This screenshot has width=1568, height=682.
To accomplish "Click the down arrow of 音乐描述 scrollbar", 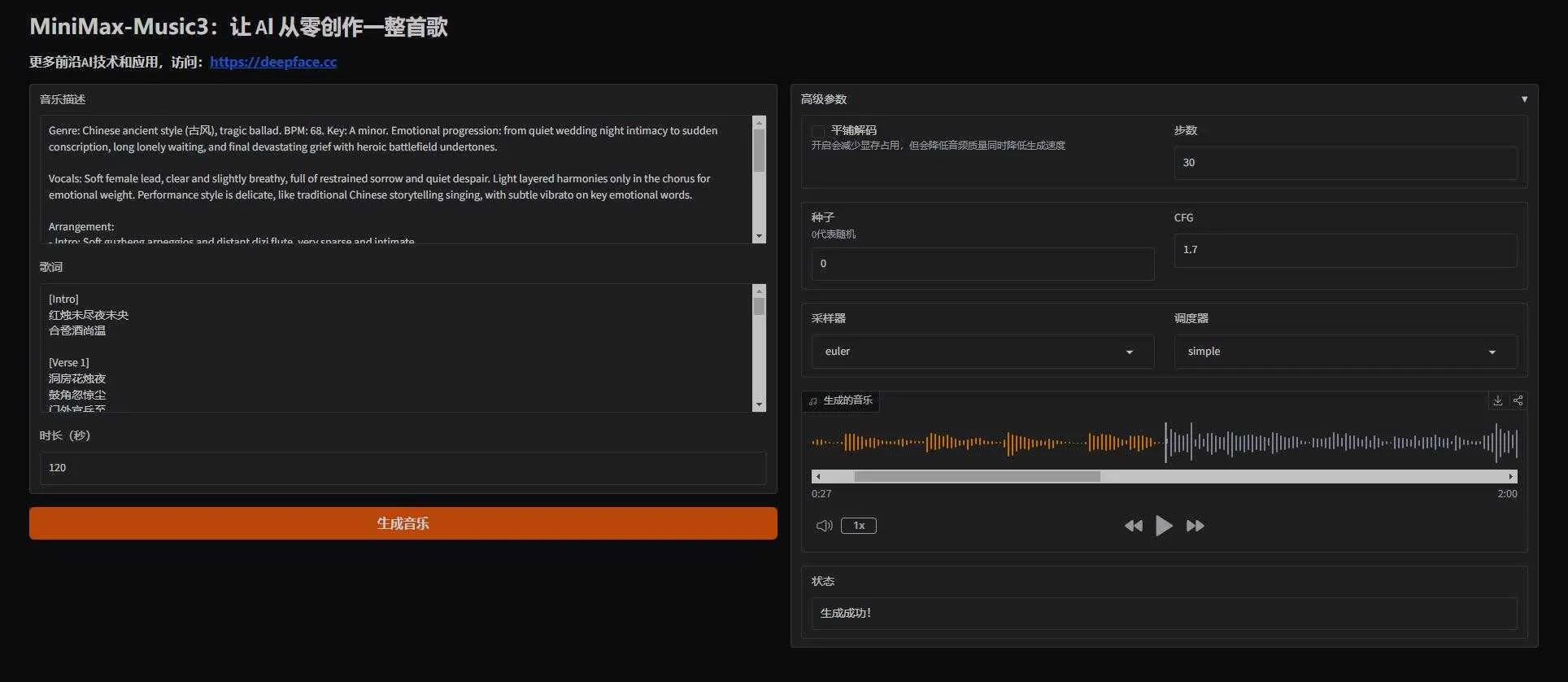I will [760, 237].
